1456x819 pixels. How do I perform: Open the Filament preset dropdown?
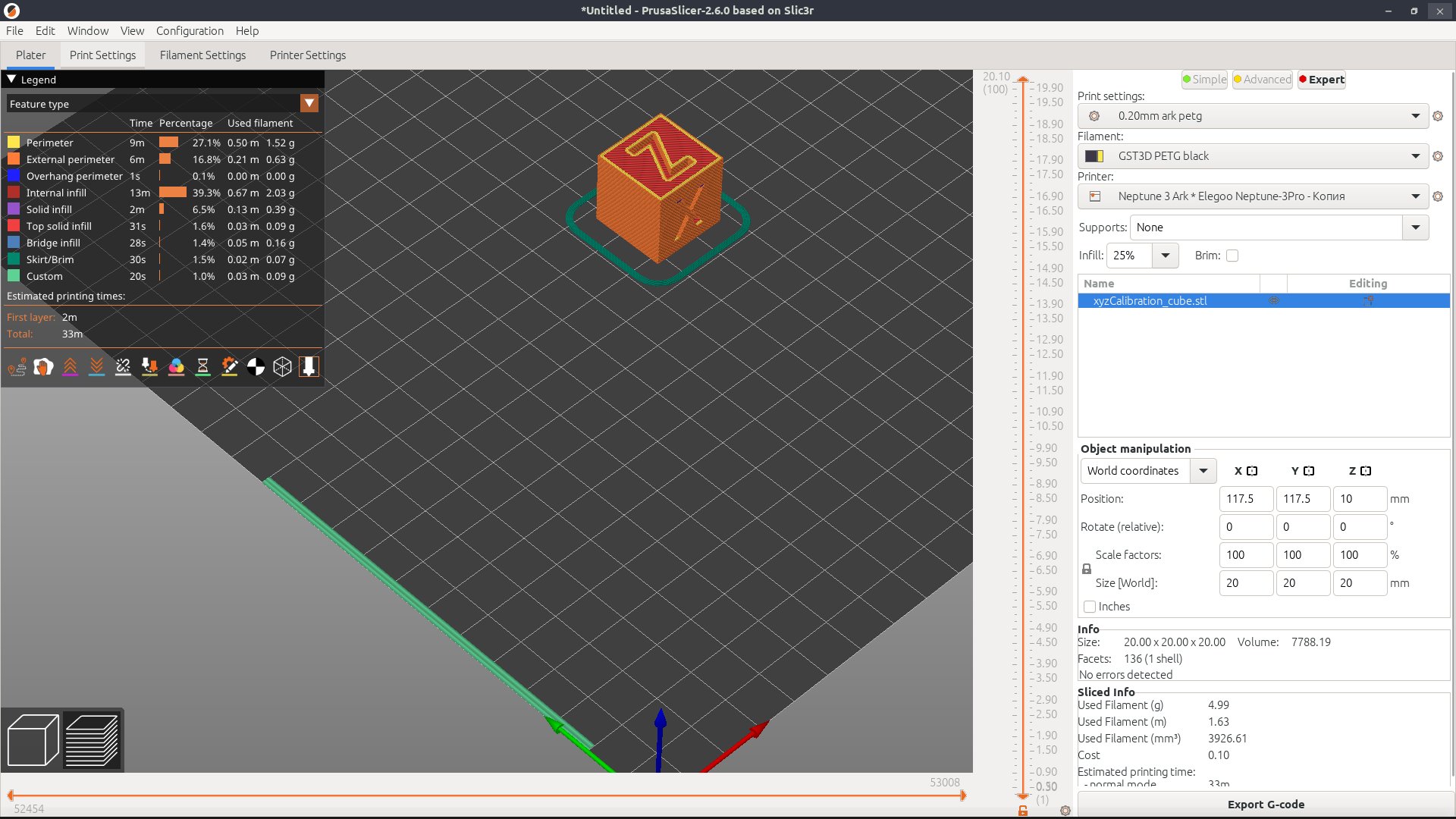(1415, 156)
